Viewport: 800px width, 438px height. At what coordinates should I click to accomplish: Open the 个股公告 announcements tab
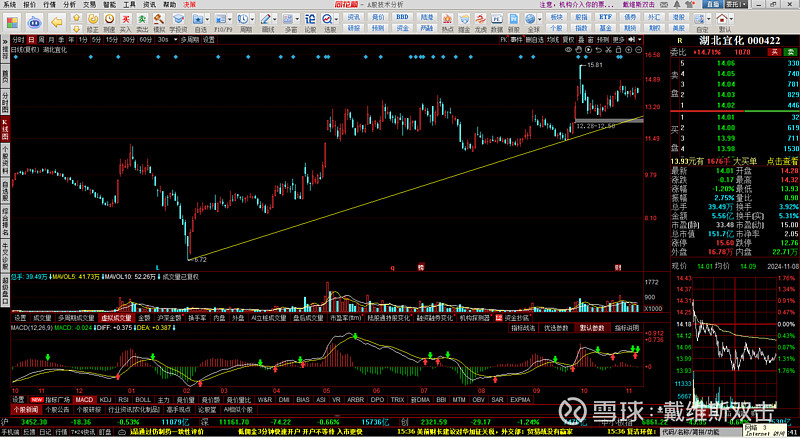tap(57, 410)
